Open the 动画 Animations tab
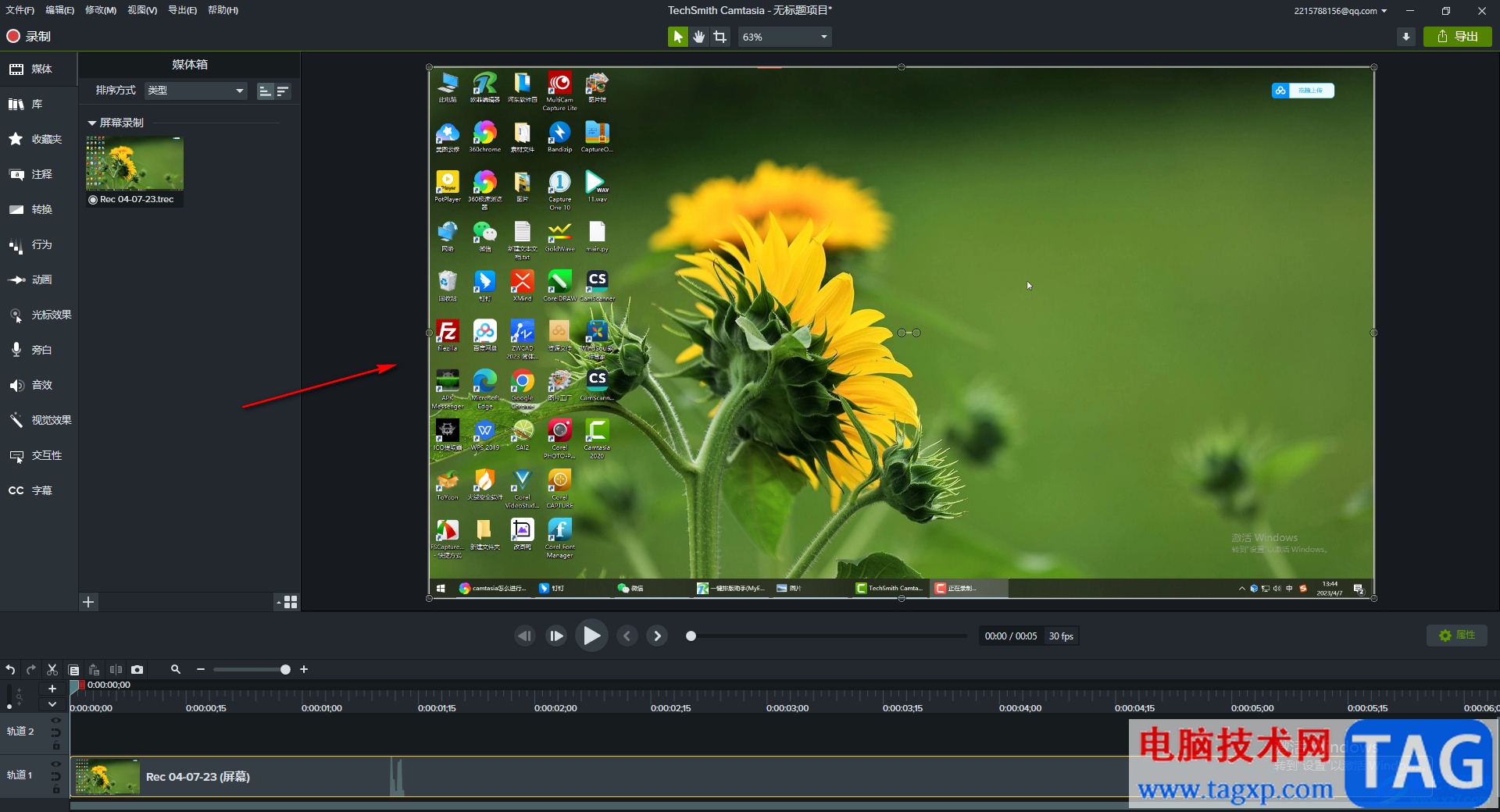Image resolution: width=1500 pixels, height=812 pixels. tap(38, 280)
